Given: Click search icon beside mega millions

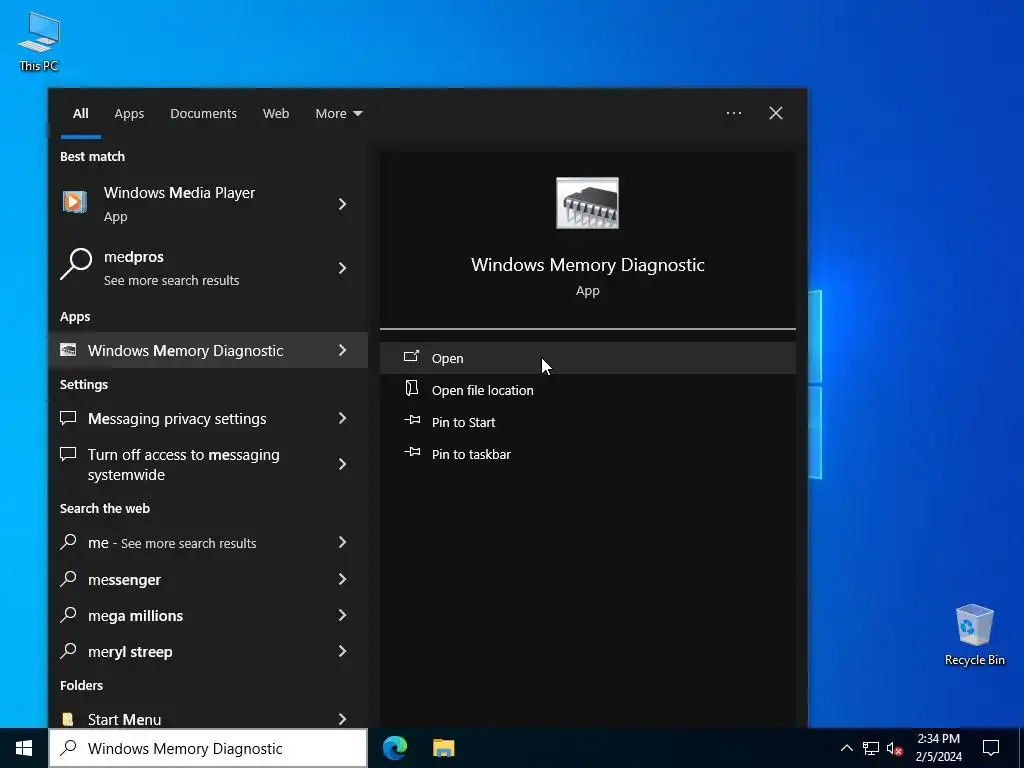Looking at the screenshot, I should coord(68,615).
